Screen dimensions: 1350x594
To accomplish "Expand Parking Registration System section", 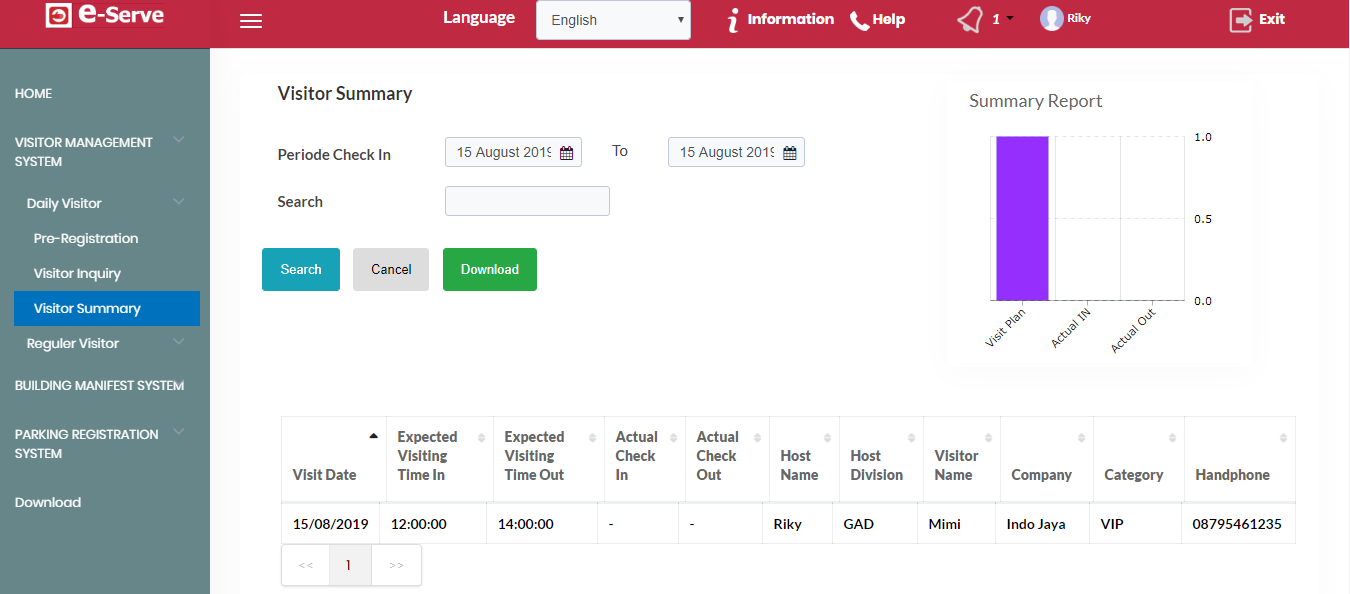I will tap(179, 432).
